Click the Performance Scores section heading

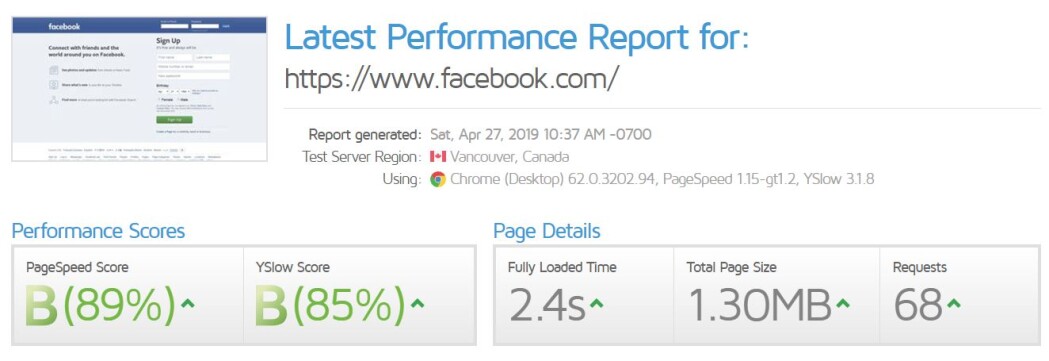click(98, 231)
